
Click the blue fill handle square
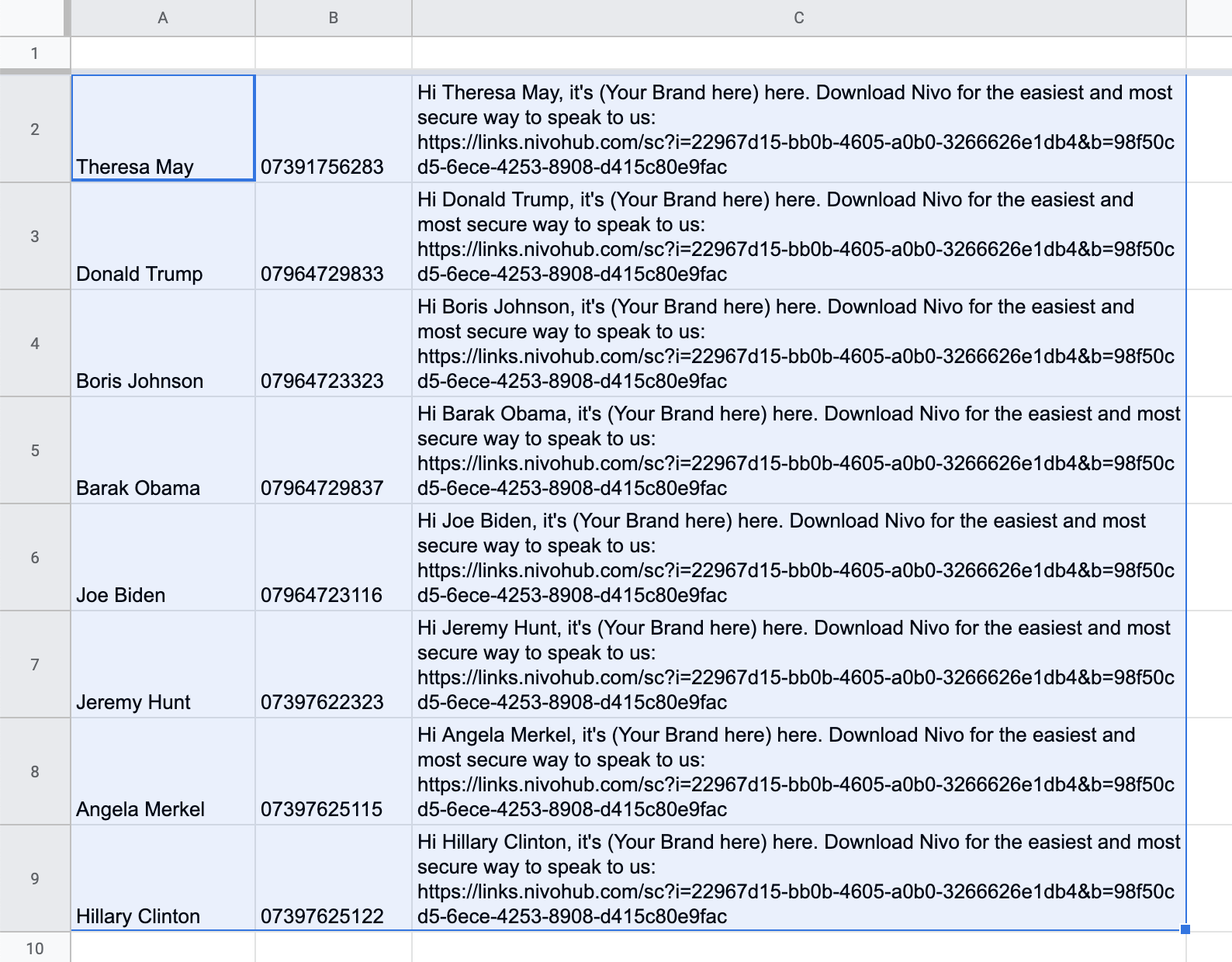pyautogui.click(x=1185, y=929)
